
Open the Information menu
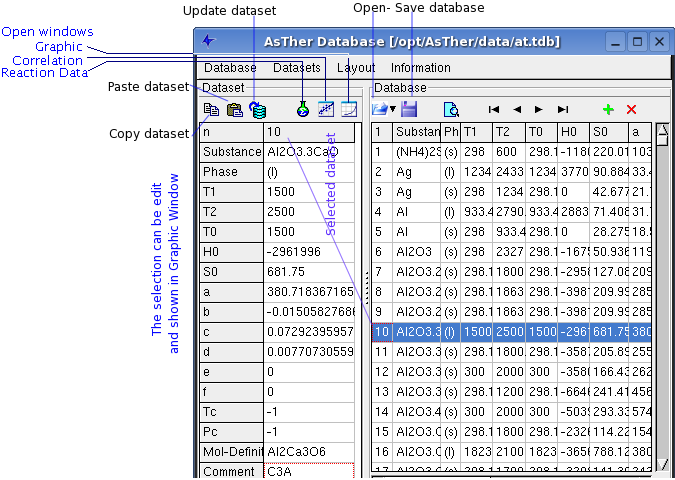(x=420, y=68)
